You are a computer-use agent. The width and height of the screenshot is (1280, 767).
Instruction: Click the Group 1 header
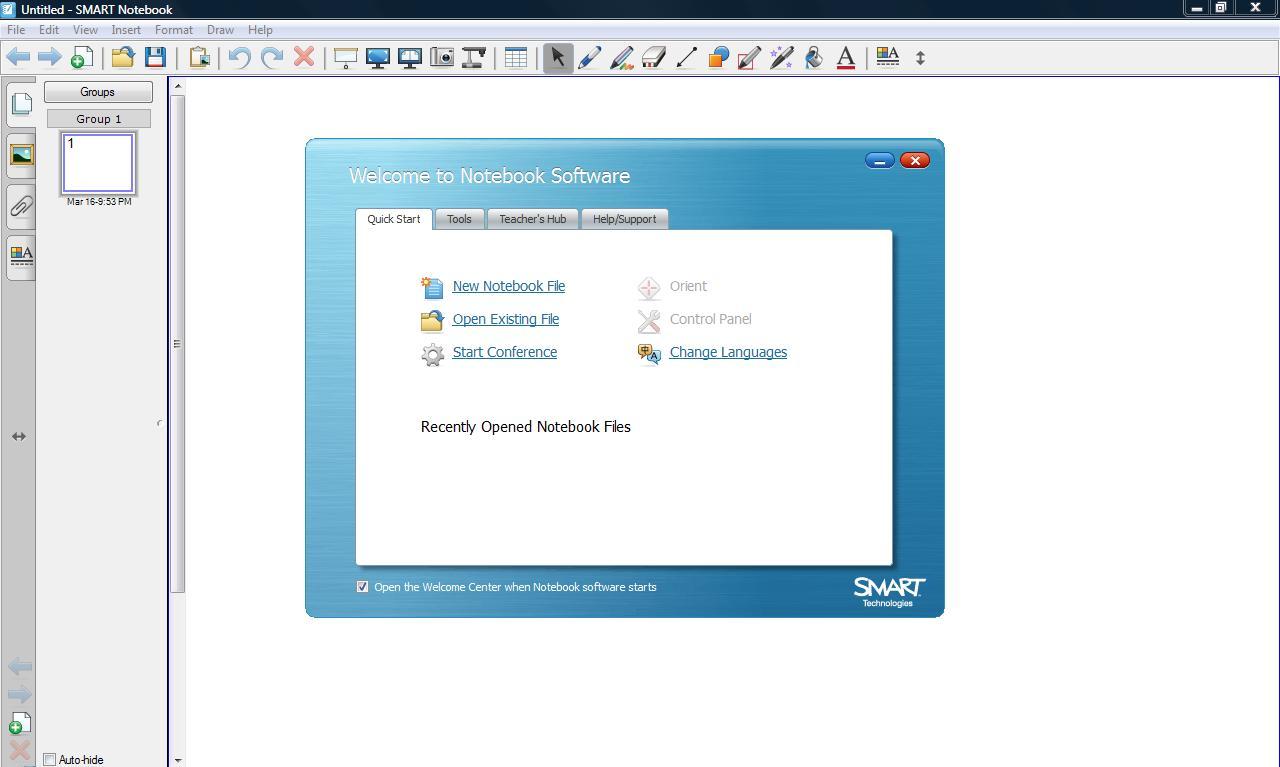point(98,119)
